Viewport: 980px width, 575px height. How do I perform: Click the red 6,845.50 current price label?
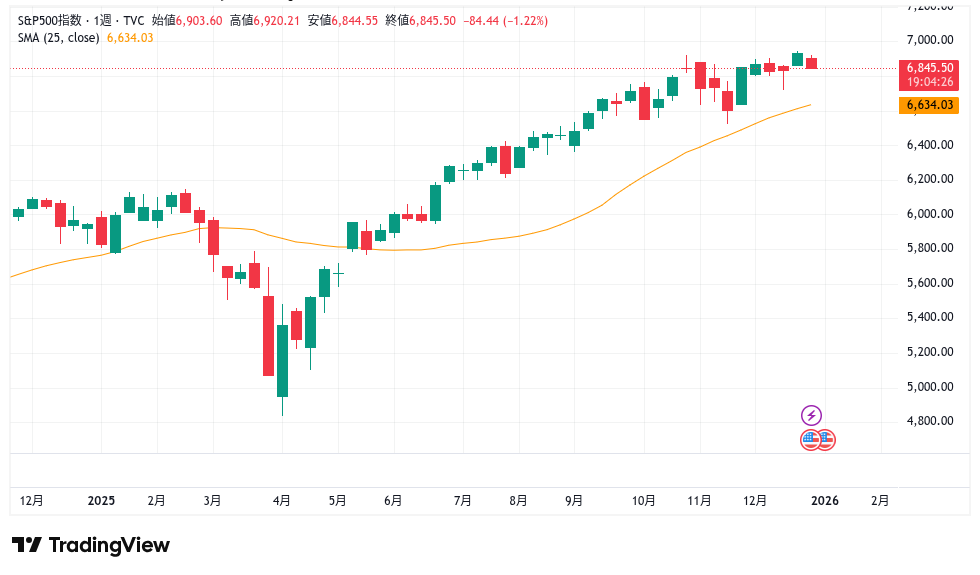coord(930,67)
